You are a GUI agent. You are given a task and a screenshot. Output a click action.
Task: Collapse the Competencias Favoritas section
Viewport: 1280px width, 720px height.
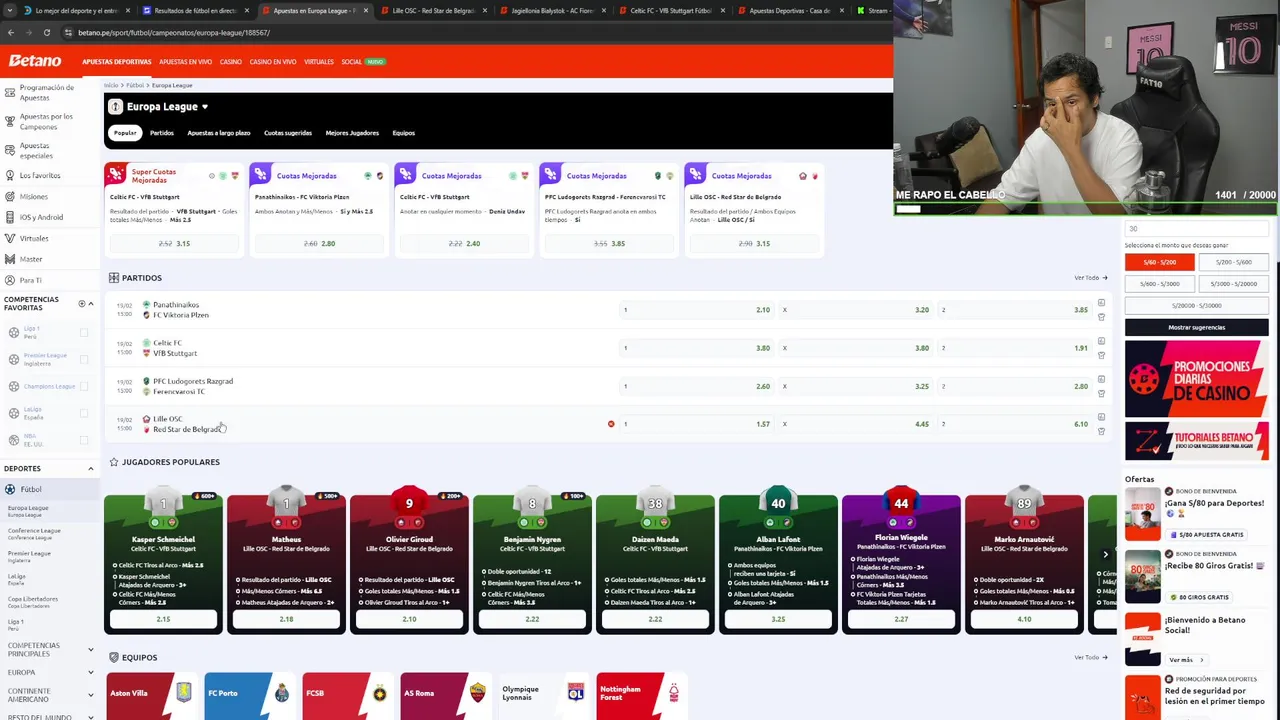(90, 303)
